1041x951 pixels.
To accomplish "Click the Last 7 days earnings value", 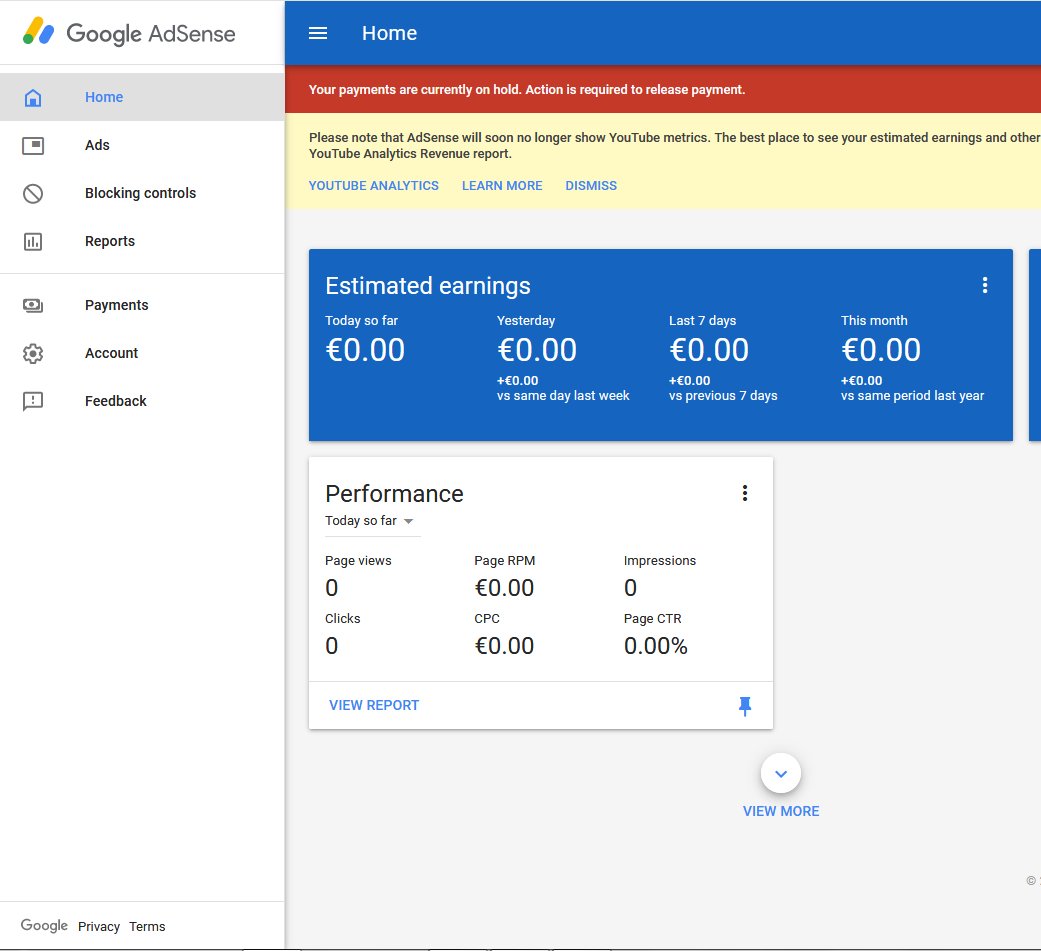I will click(x=709, y=349).
